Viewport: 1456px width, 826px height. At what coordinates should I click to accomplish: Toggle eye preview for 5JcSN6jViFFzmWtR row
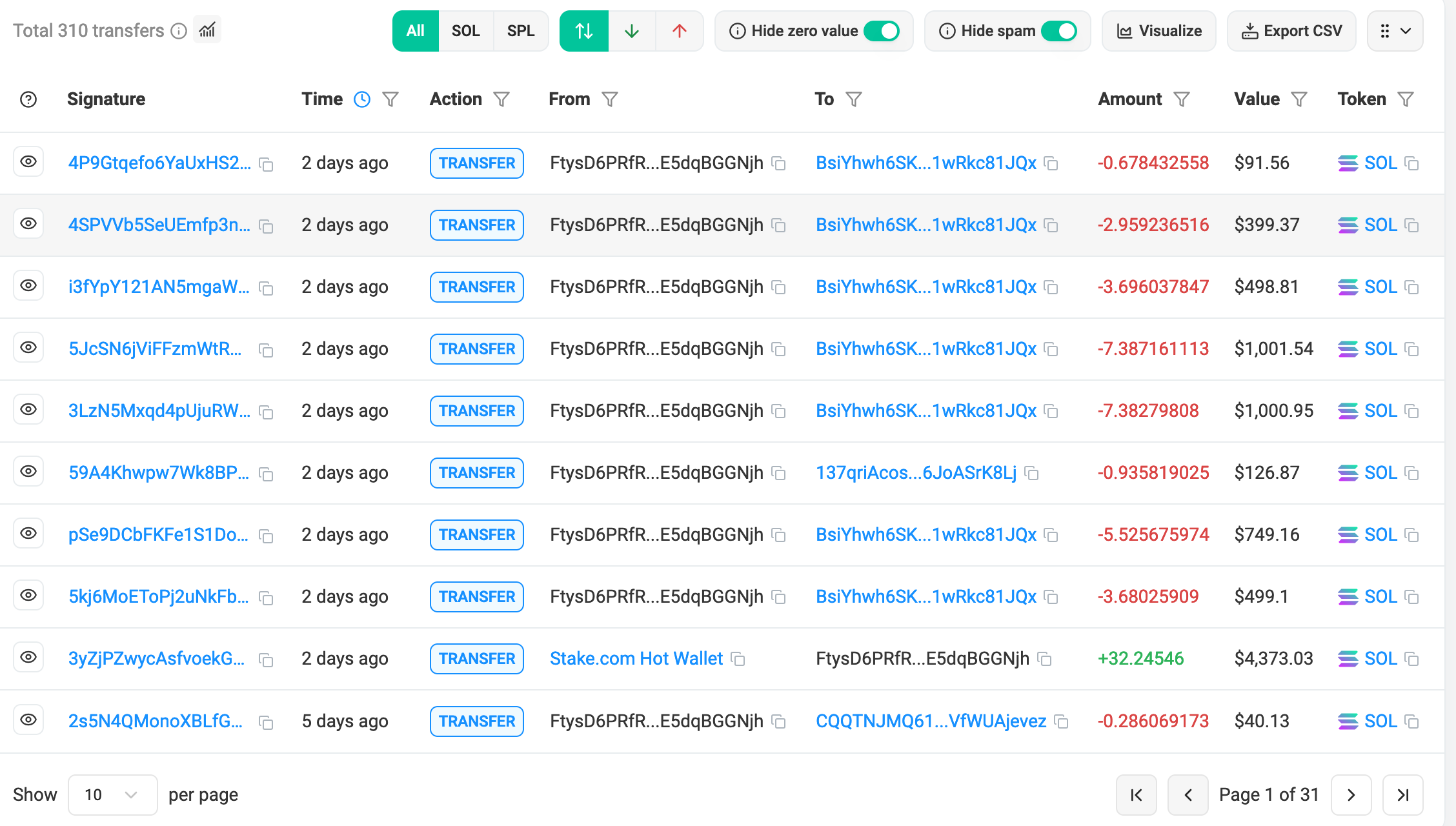coord(28,347)
